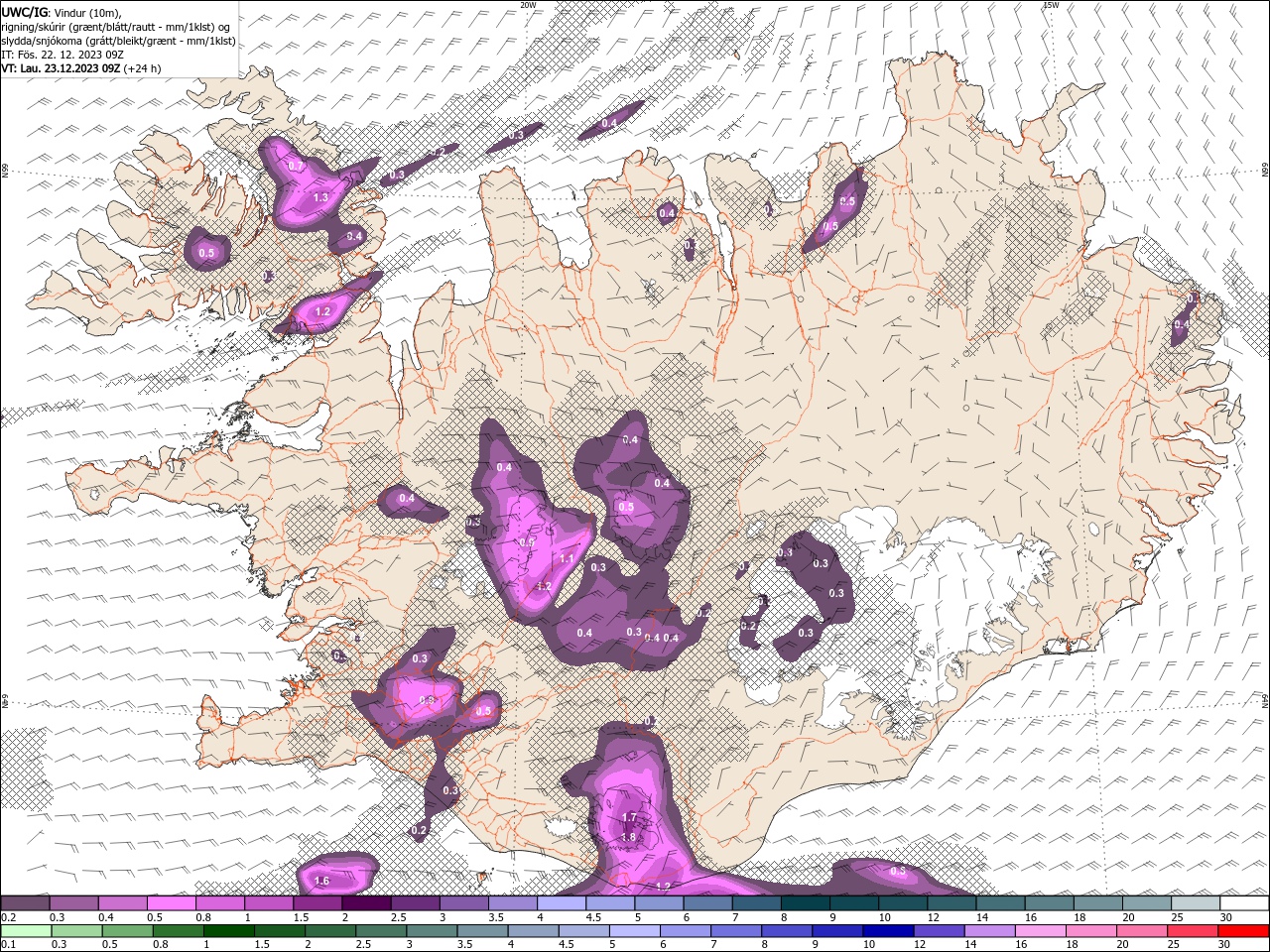Click the '1.3' precipitation value on the map
This screenshot has width=1270, height=952.
pos(320,198)
